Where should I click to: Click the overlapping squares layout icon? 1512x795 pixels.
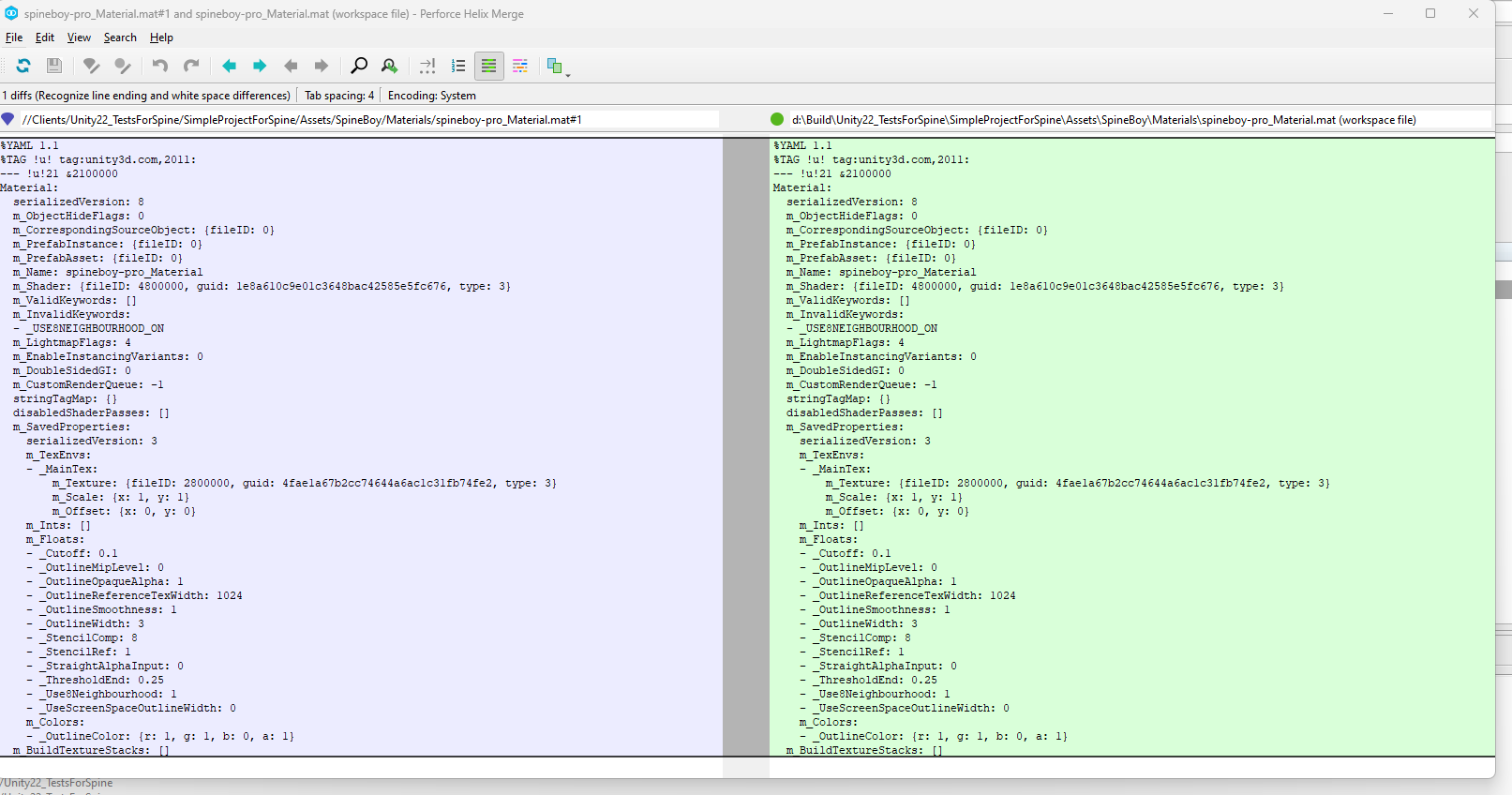coord(554,66)
